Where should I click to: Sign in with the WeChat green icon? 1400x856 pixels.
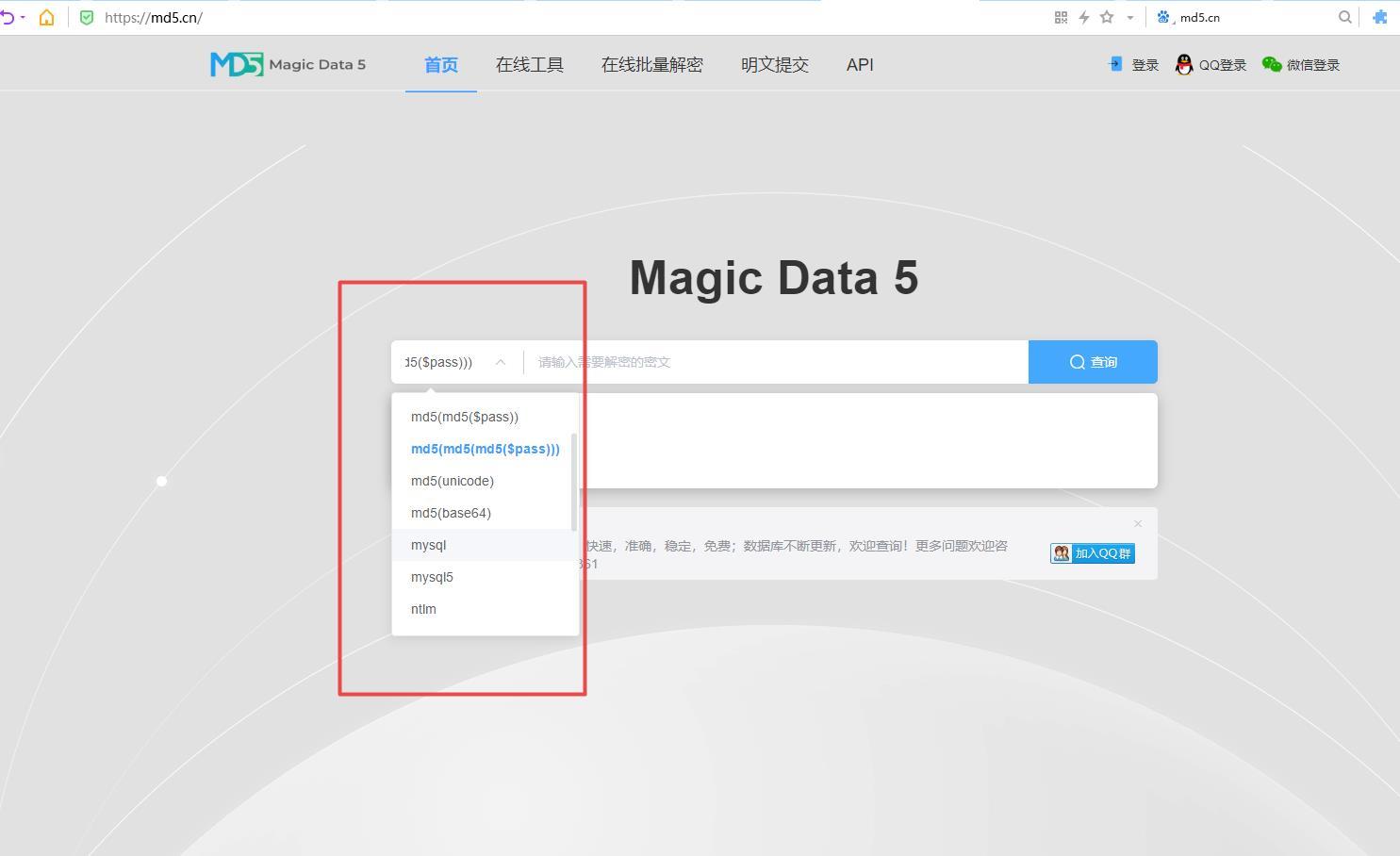click(1272, 64)
